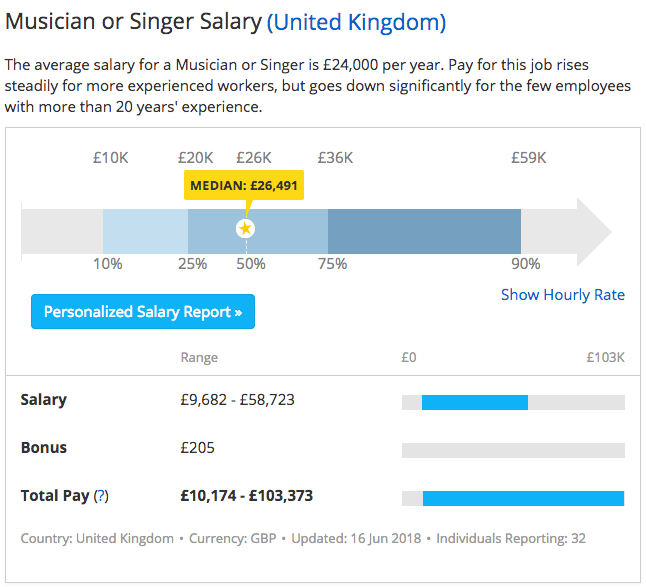The height and width of the screenshot is (587, 646).
Task: Click the Personalized Salary Report button
Action: [143, 311]
